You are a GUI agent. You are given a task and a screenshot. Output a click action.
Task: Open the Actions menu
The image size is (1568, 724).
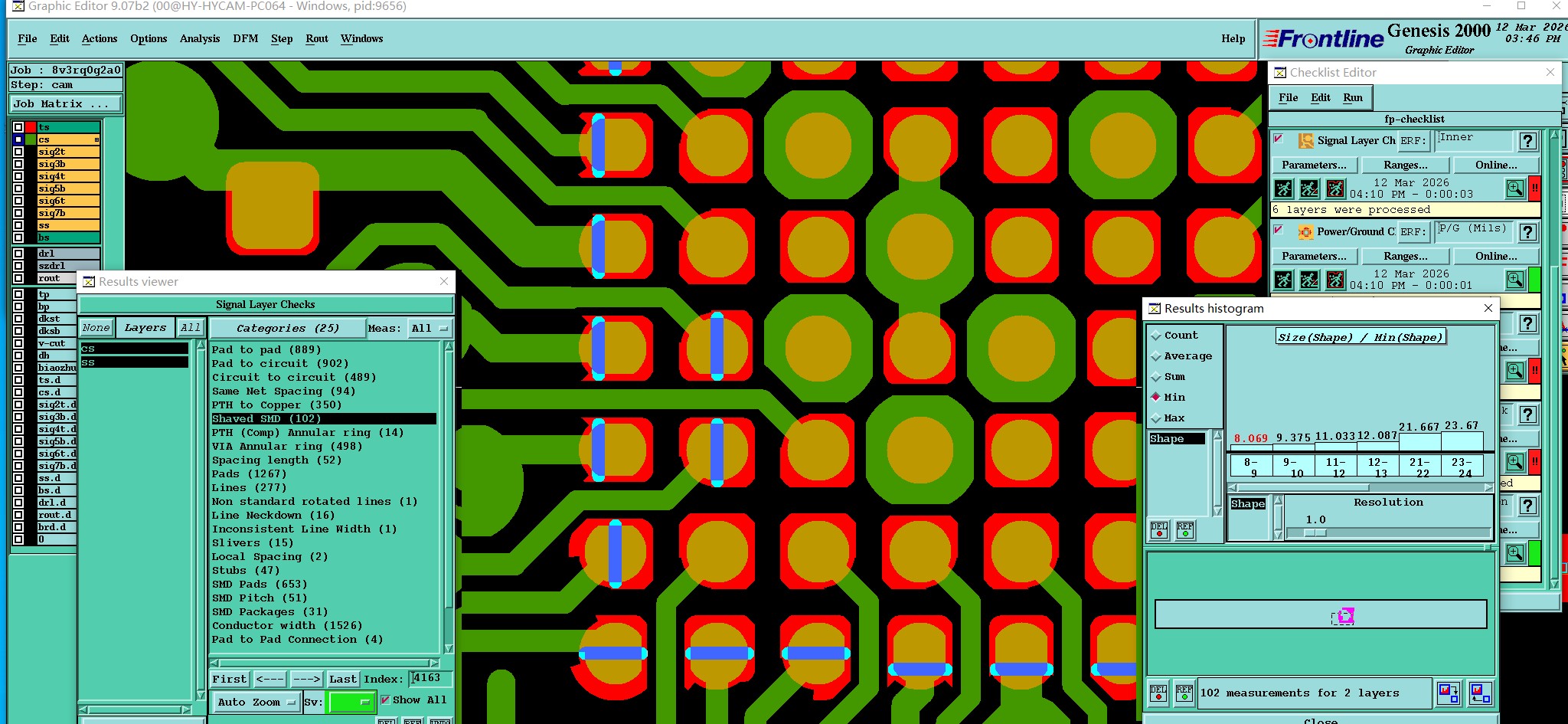[100, 38]
